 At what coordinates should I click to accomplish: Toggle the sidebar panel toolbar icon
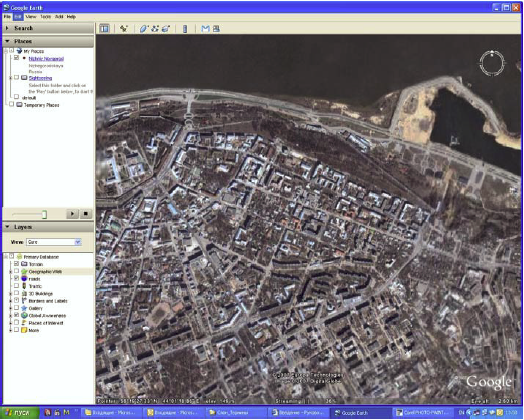(104, 29)
